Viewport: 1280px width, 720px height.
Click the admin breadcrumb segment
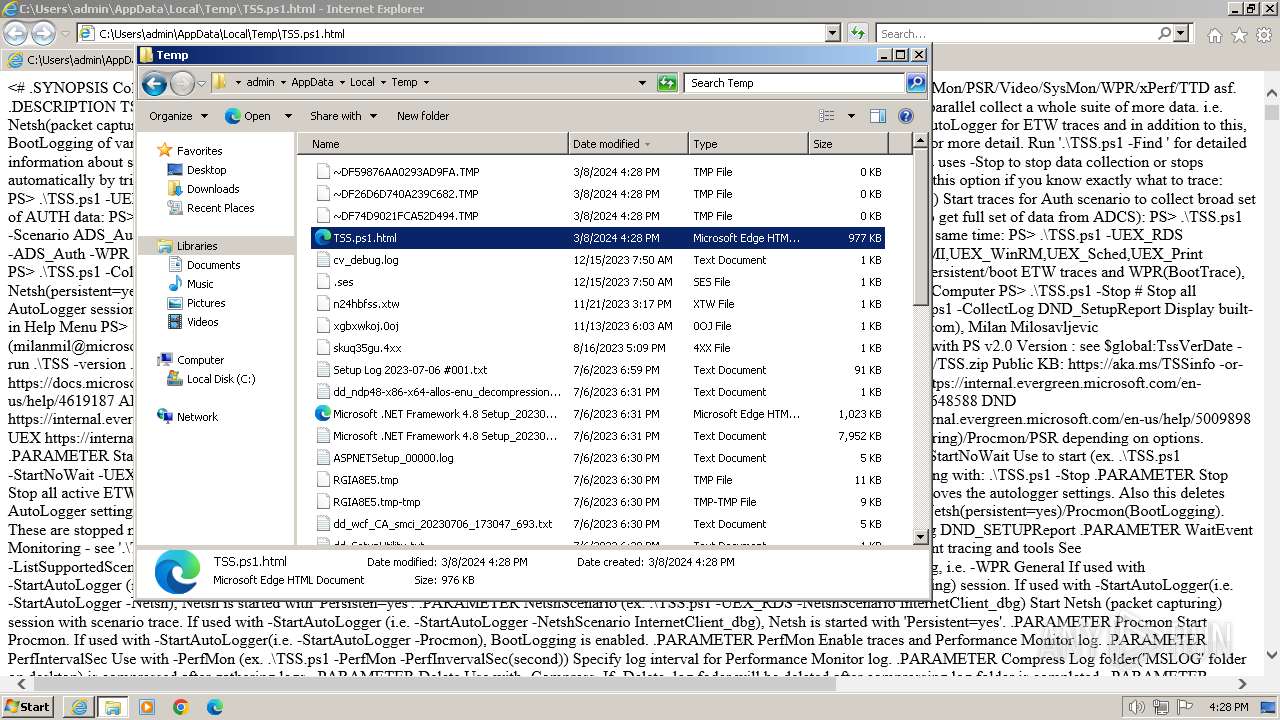260,83
